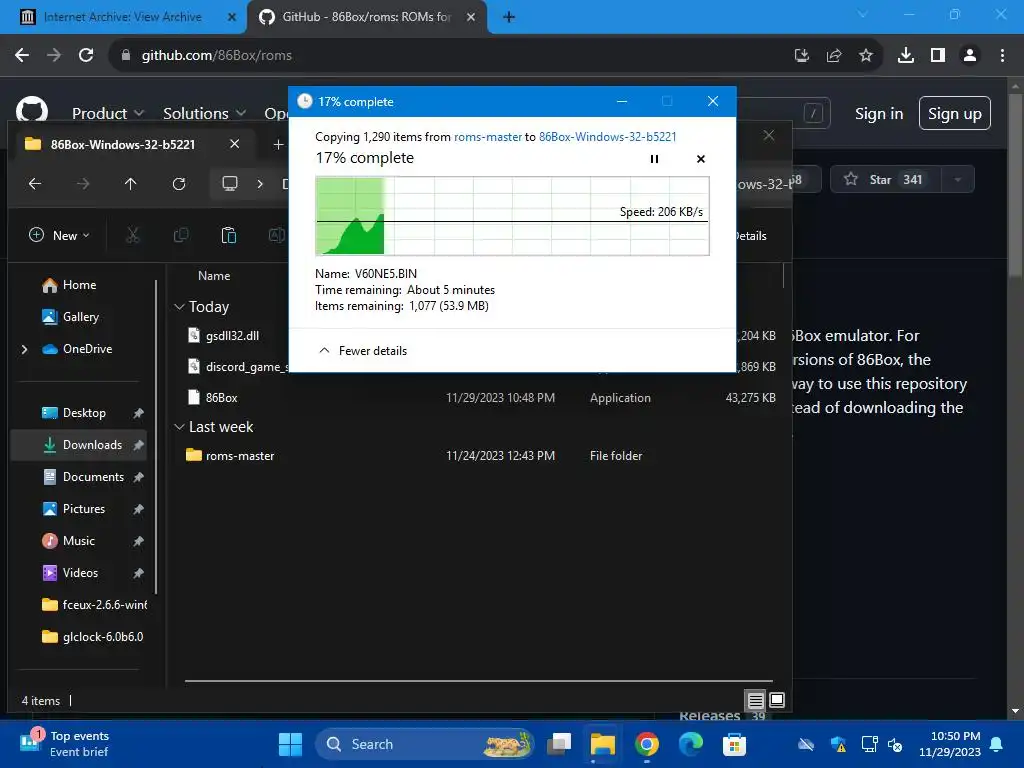Image resolution: width=1024 pixels, height=768 pixels.
Task: Collapse copy dialog with Fewer details
Action: (362, 351)
